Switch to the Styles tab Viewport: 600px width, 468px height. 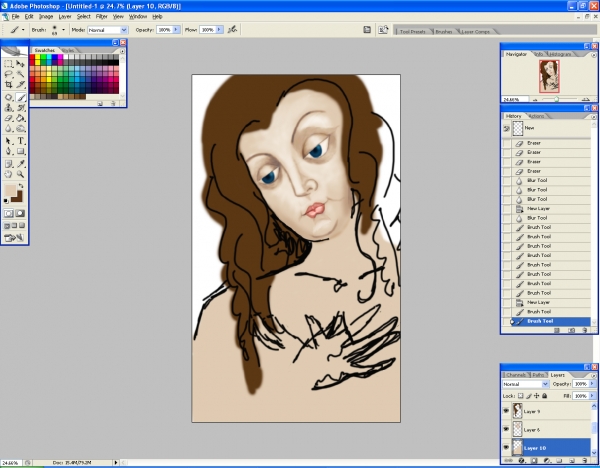pos(68,51)
